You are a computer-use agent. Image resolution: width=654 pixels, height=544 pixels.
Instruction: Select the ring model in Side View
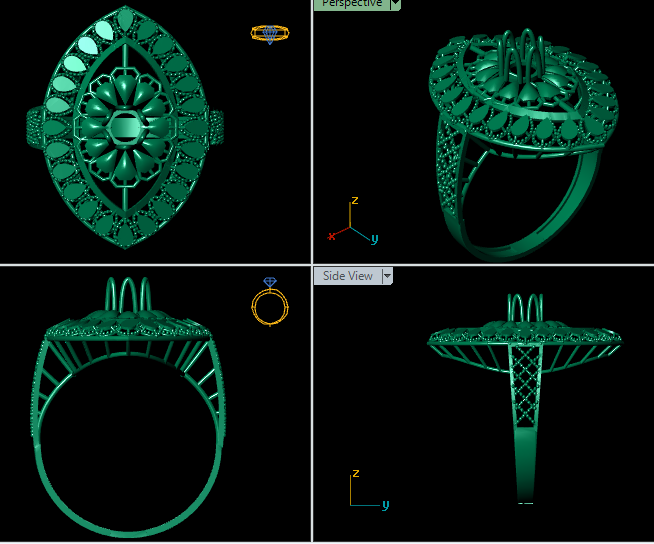(x=525, y=398)
